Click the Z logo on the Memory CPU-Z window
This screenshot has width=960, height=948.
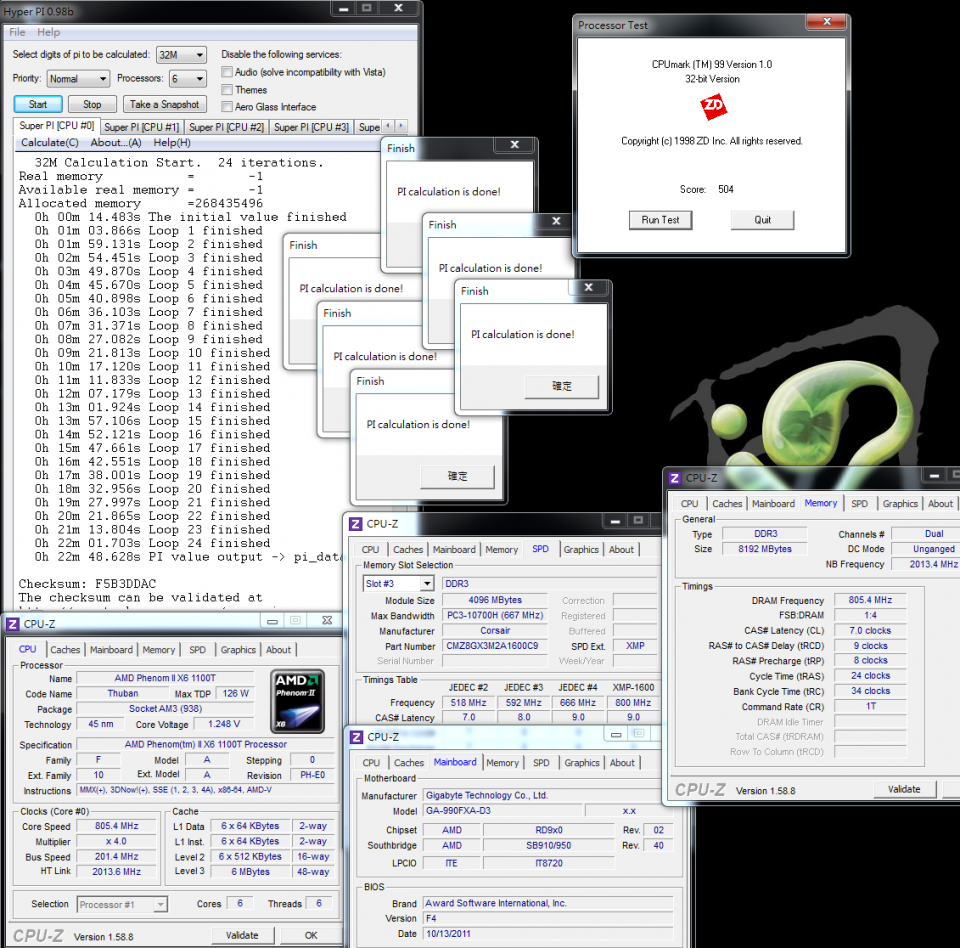tap(674, 478)
